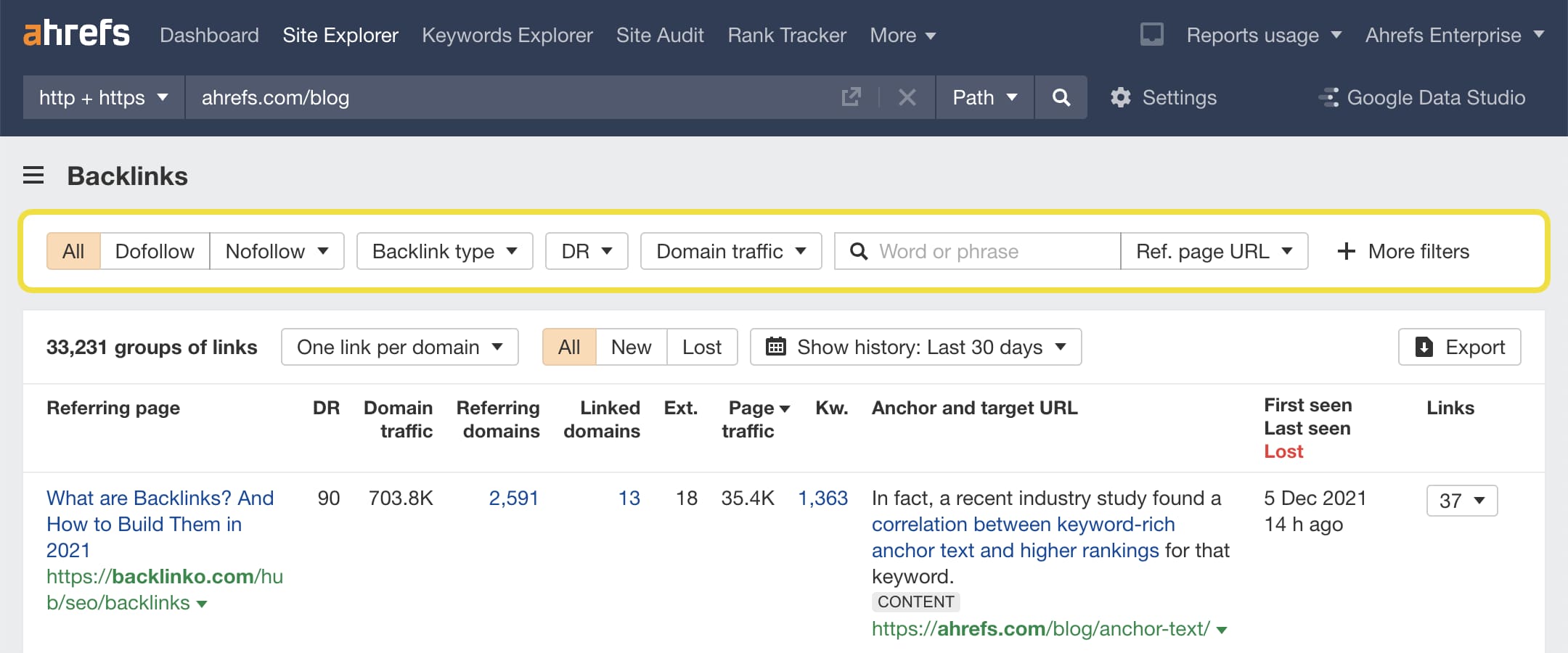Switch backlinks view to Lost
The width and height of the screenshot is (1568, 653).
[x=701, y=347]
